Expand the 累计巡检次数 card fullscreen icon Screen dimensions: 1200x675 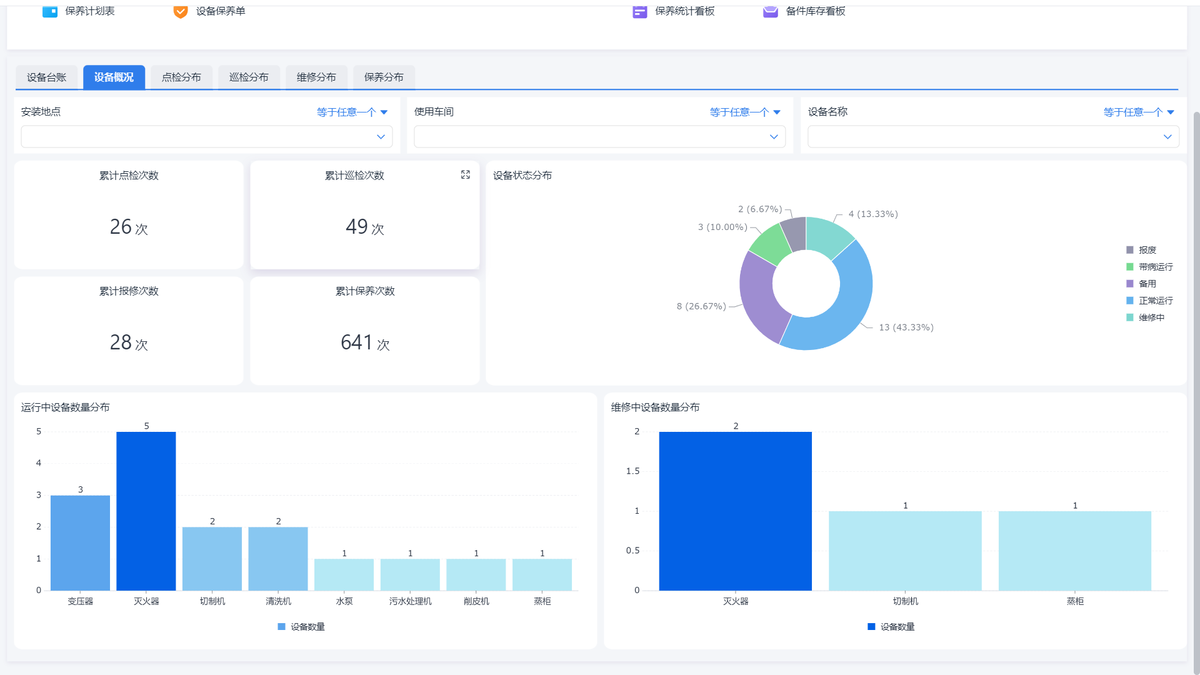pyautogui.click(x=465, y=175)
